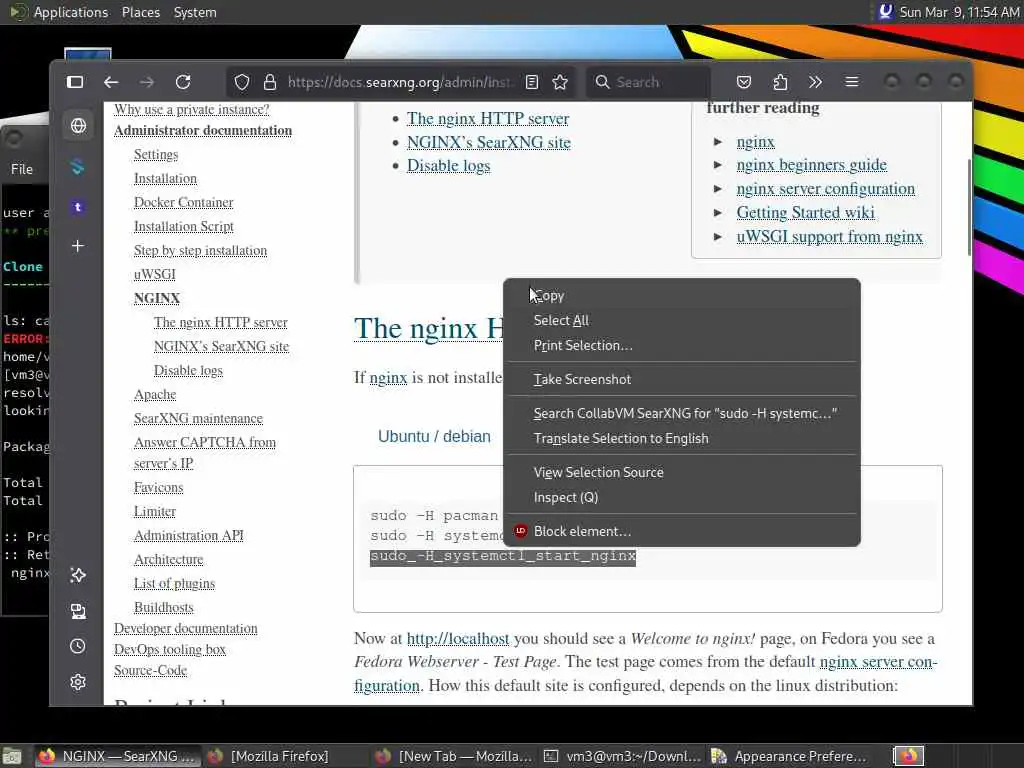Screen dimensions: 1024x768
Task: Choose View Selection Source
Action: pyautogui.click(x=682, y=472)
